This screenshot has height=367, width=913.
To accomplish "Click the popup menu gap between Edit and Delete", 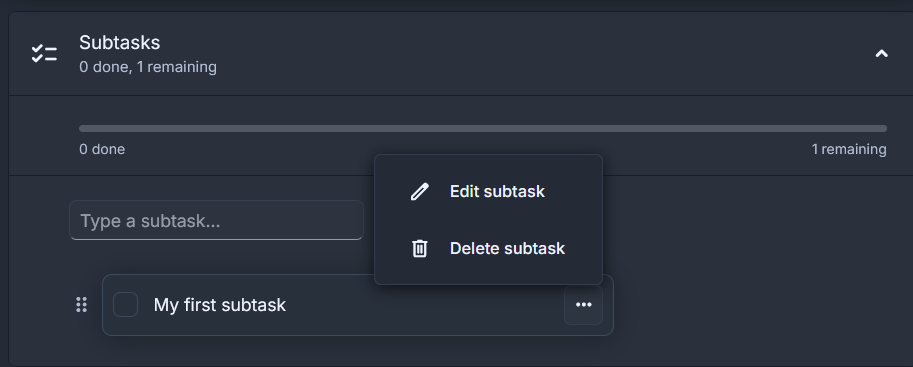I will pyautogui.click(x=488, y=220).
